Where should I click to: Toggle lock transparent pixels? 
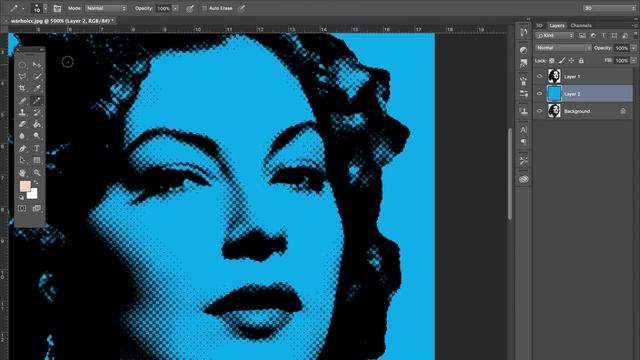[551, 60]
